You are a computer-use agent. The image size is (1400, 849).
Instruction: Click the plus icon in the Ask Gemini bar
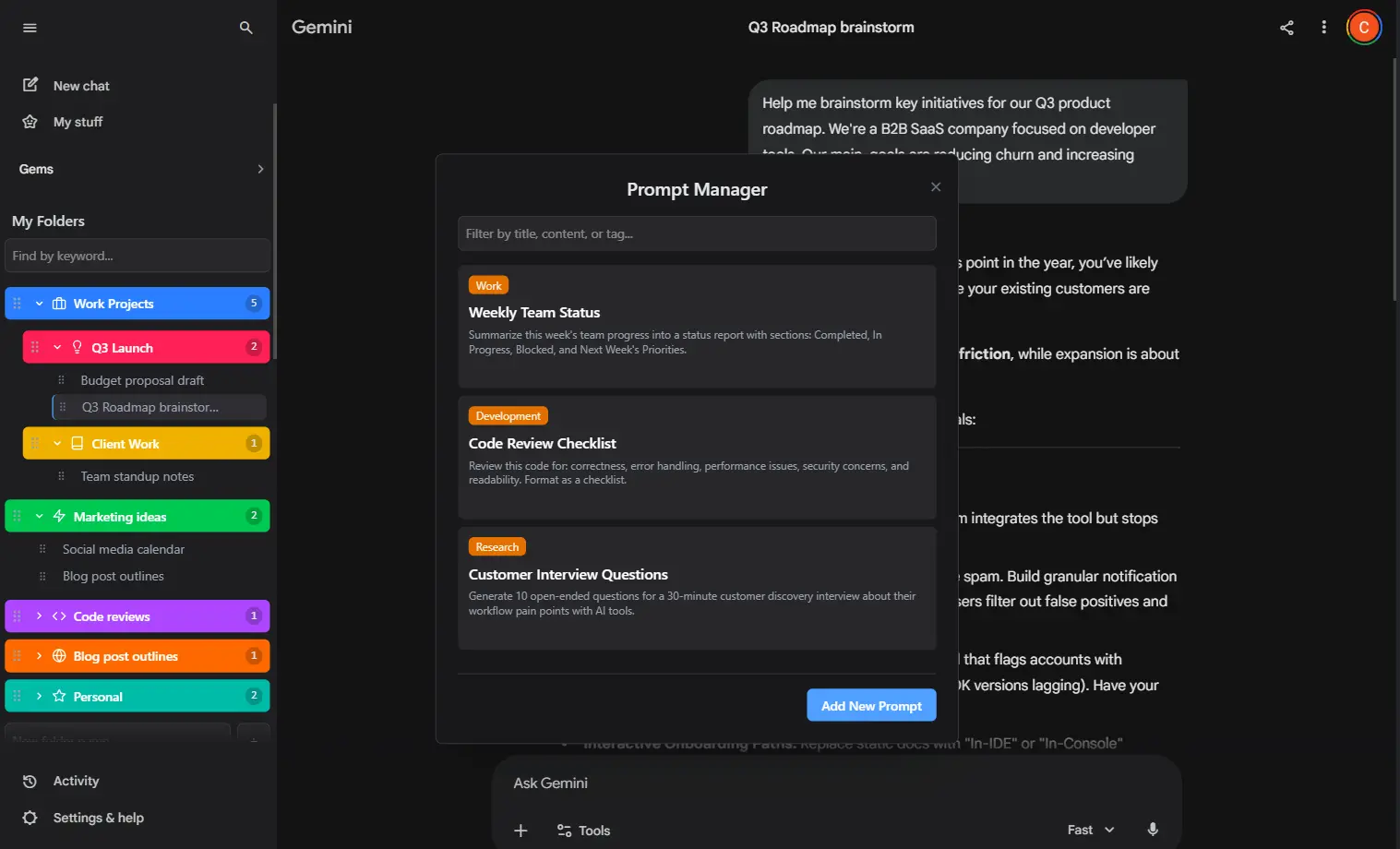(x=521, y=830)
